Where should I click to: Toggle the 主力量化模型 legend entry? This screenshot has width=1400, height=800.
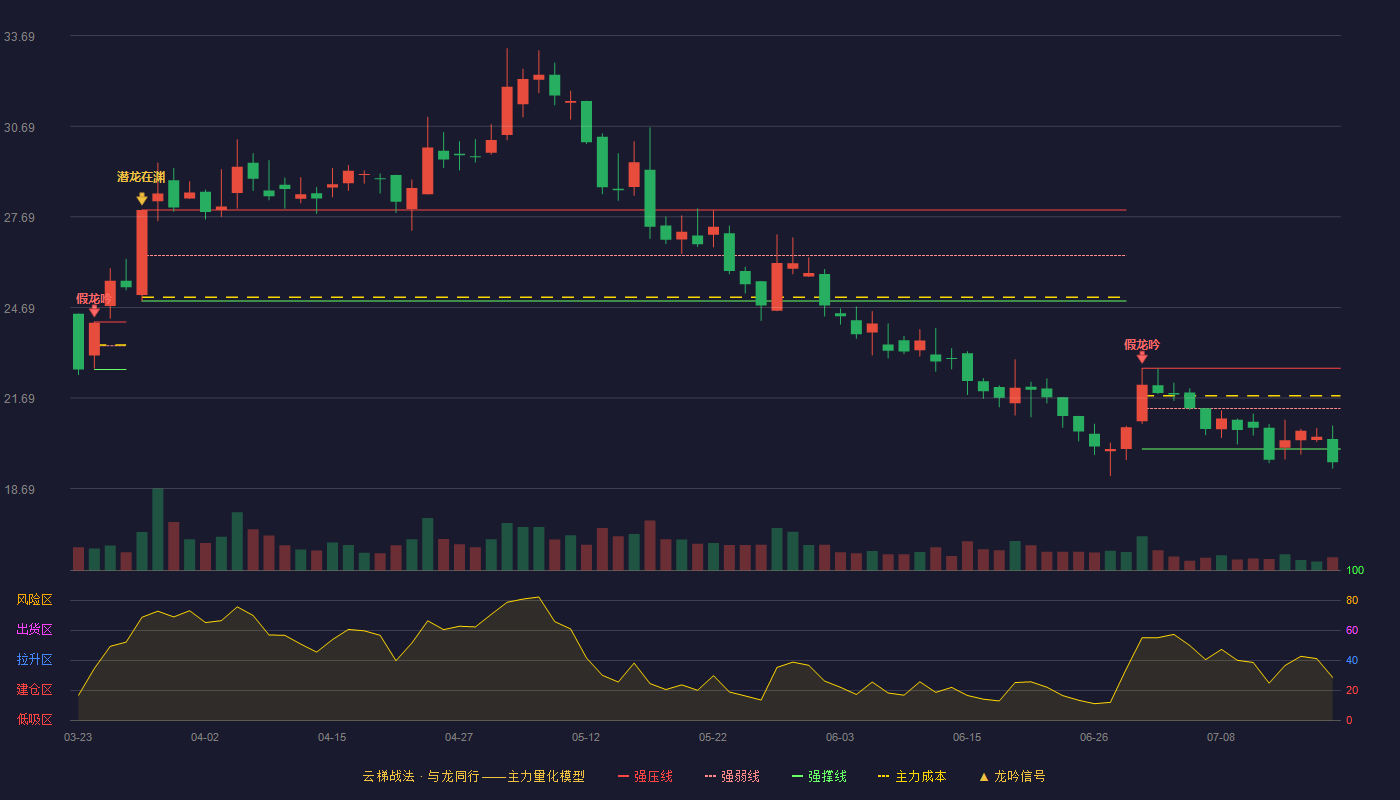pos(473,776)
